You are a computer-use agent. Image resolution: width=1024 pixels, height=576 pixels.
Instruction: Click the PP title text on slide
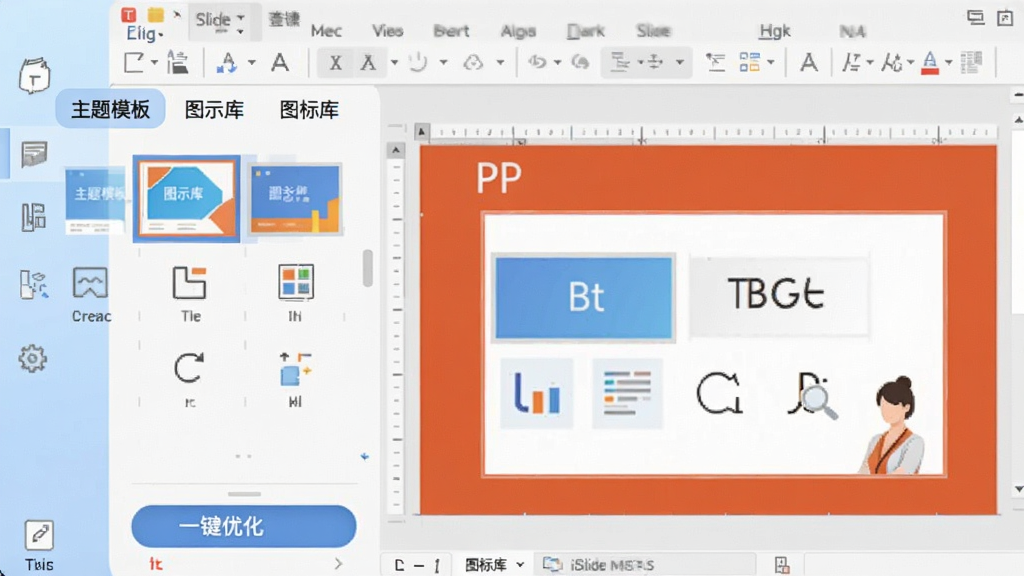point(499,177)
